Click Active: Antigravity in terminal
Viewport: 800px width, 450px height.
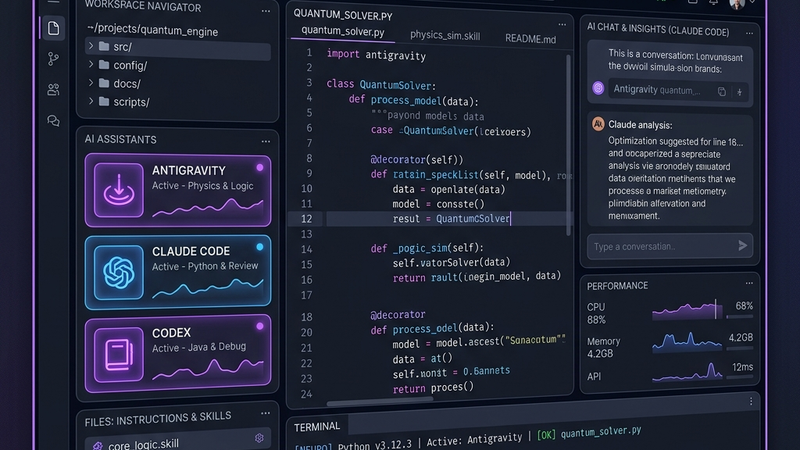click(474, 439)
